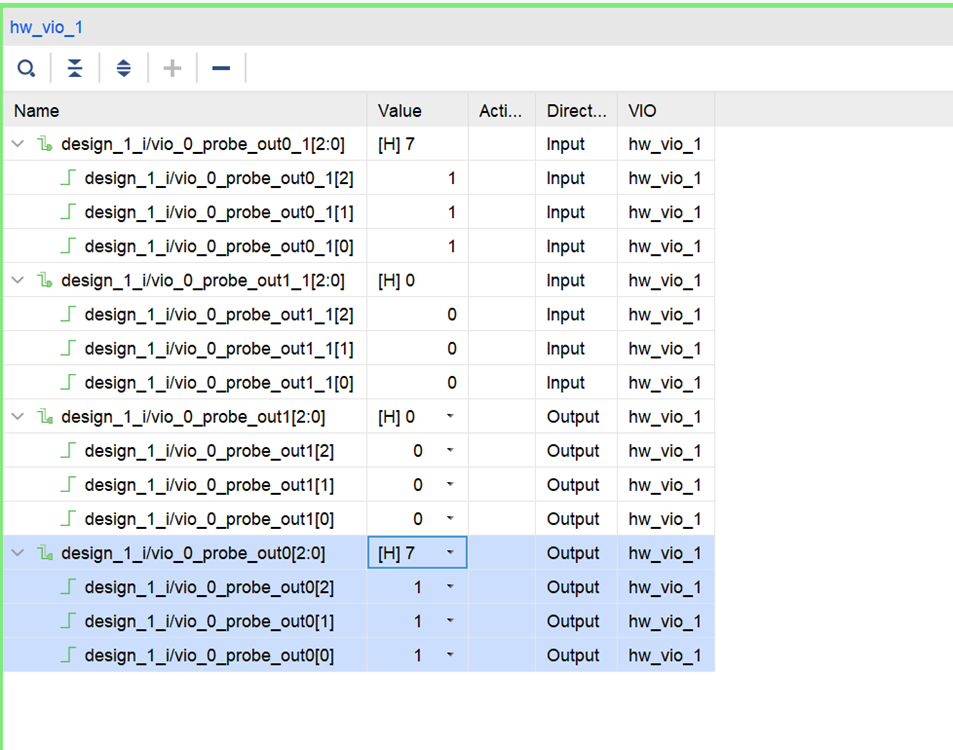
Task: Open value dropdown for vio_0_probe_out1[2:0]
Action: (450, 417)
